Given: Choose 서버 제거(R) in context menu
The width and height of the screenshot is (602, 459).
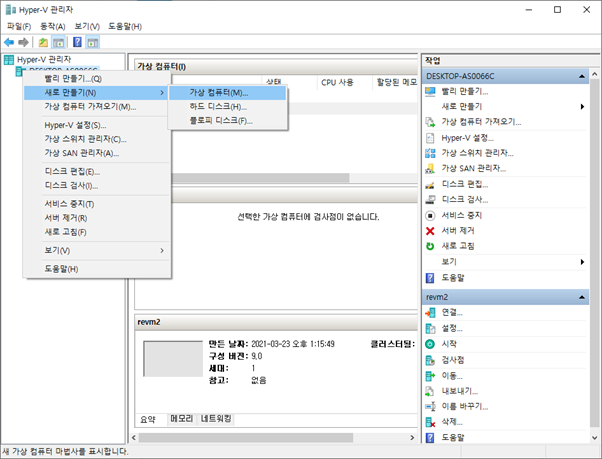Looking at the screenshot, I should click(x=97, y=218).
